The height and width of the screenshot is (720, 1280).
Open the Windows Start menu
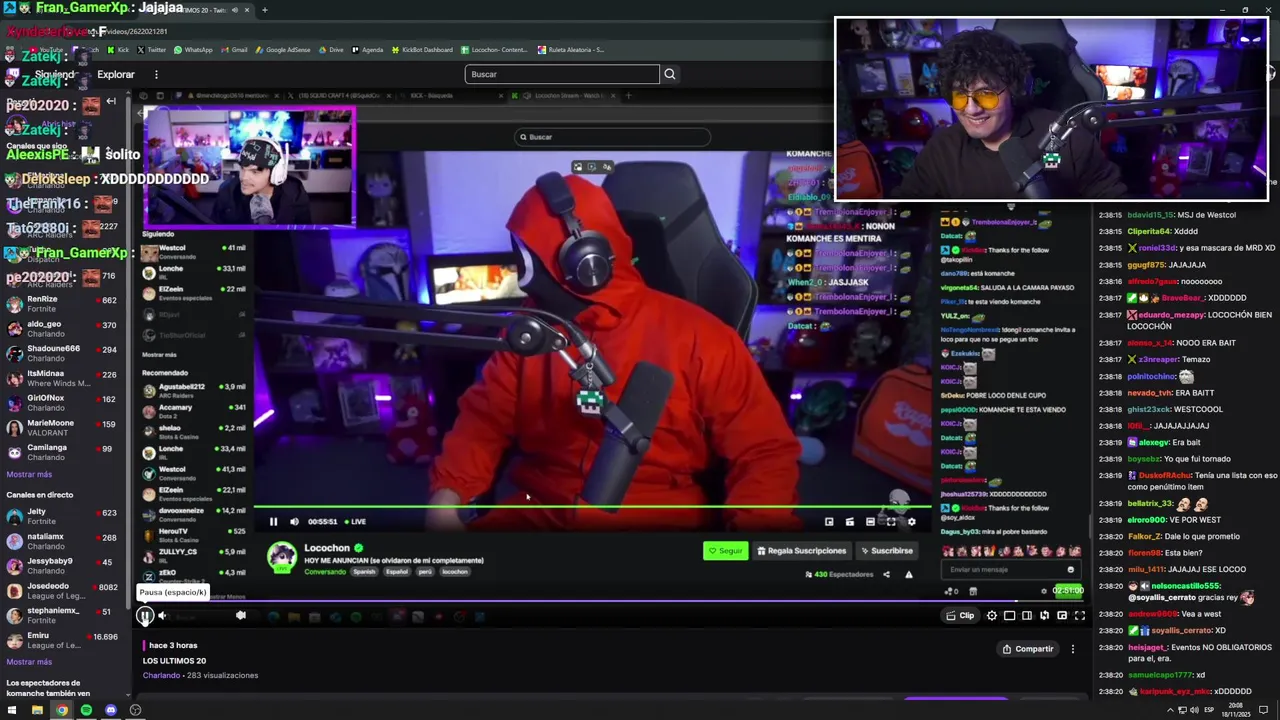click(11, 710)
